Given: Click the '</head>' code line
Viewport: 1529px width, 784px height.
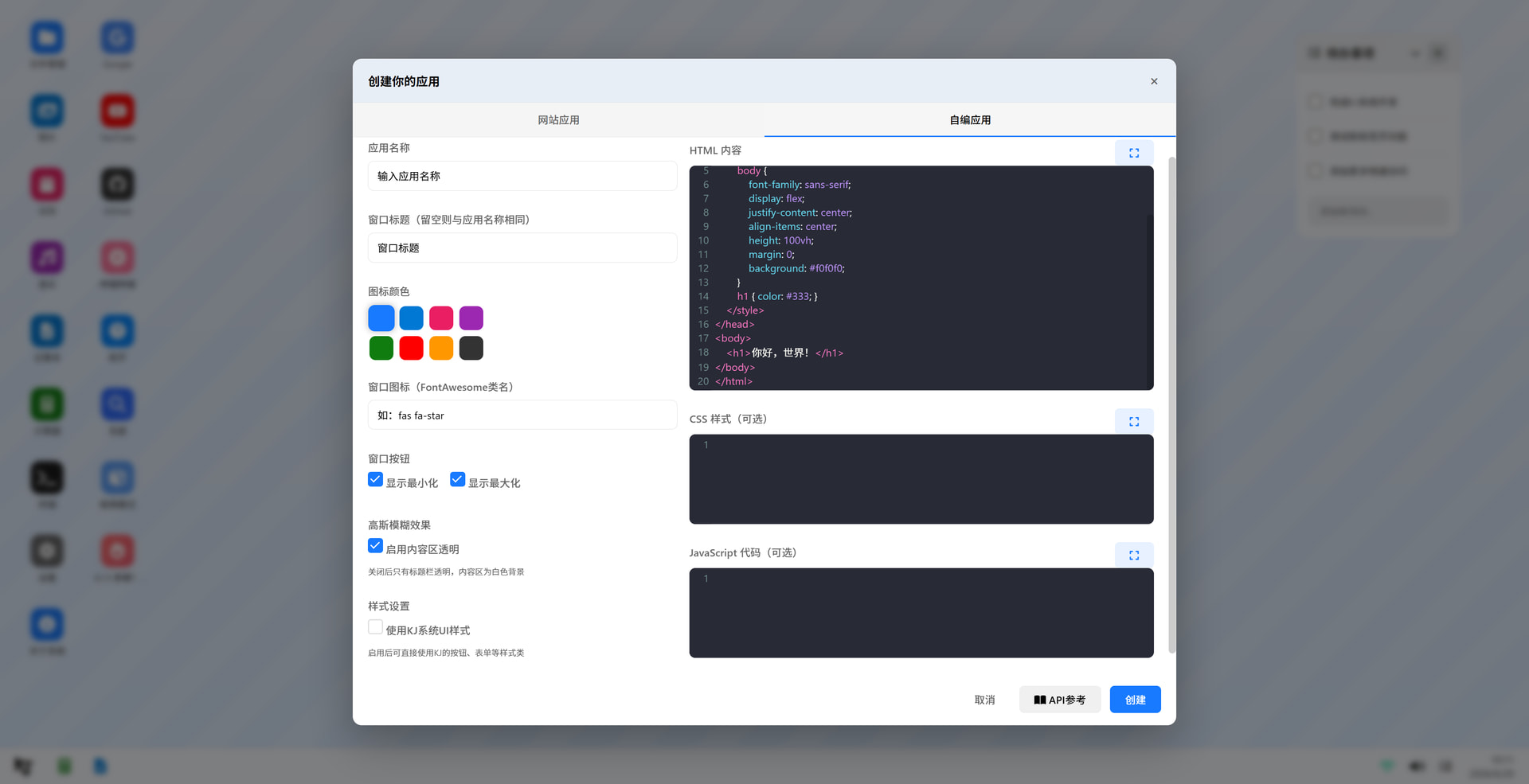Looking at the screenshot, I should pos(734,324).
